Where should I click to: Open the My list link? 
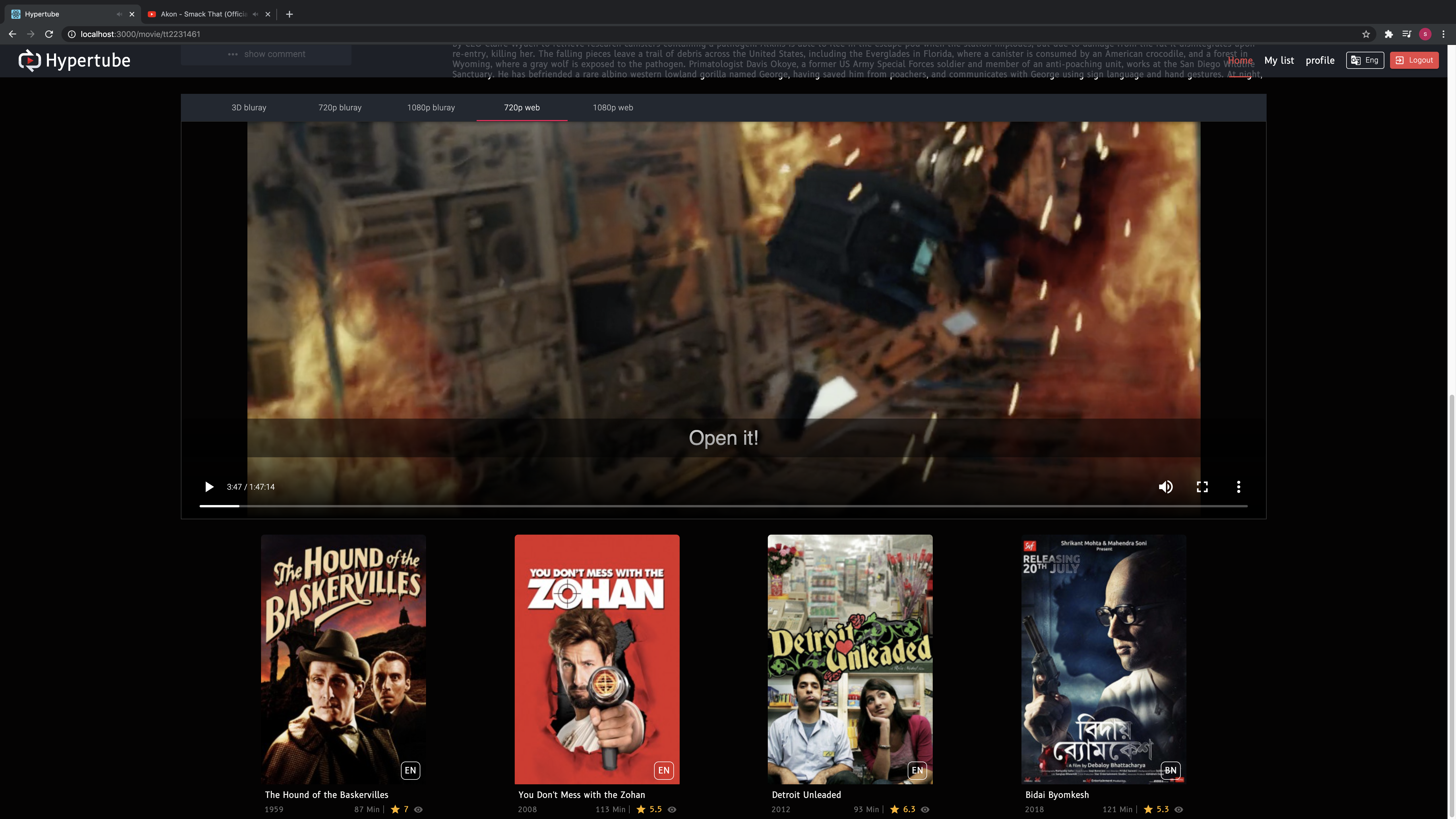(x=1279, y=61)
